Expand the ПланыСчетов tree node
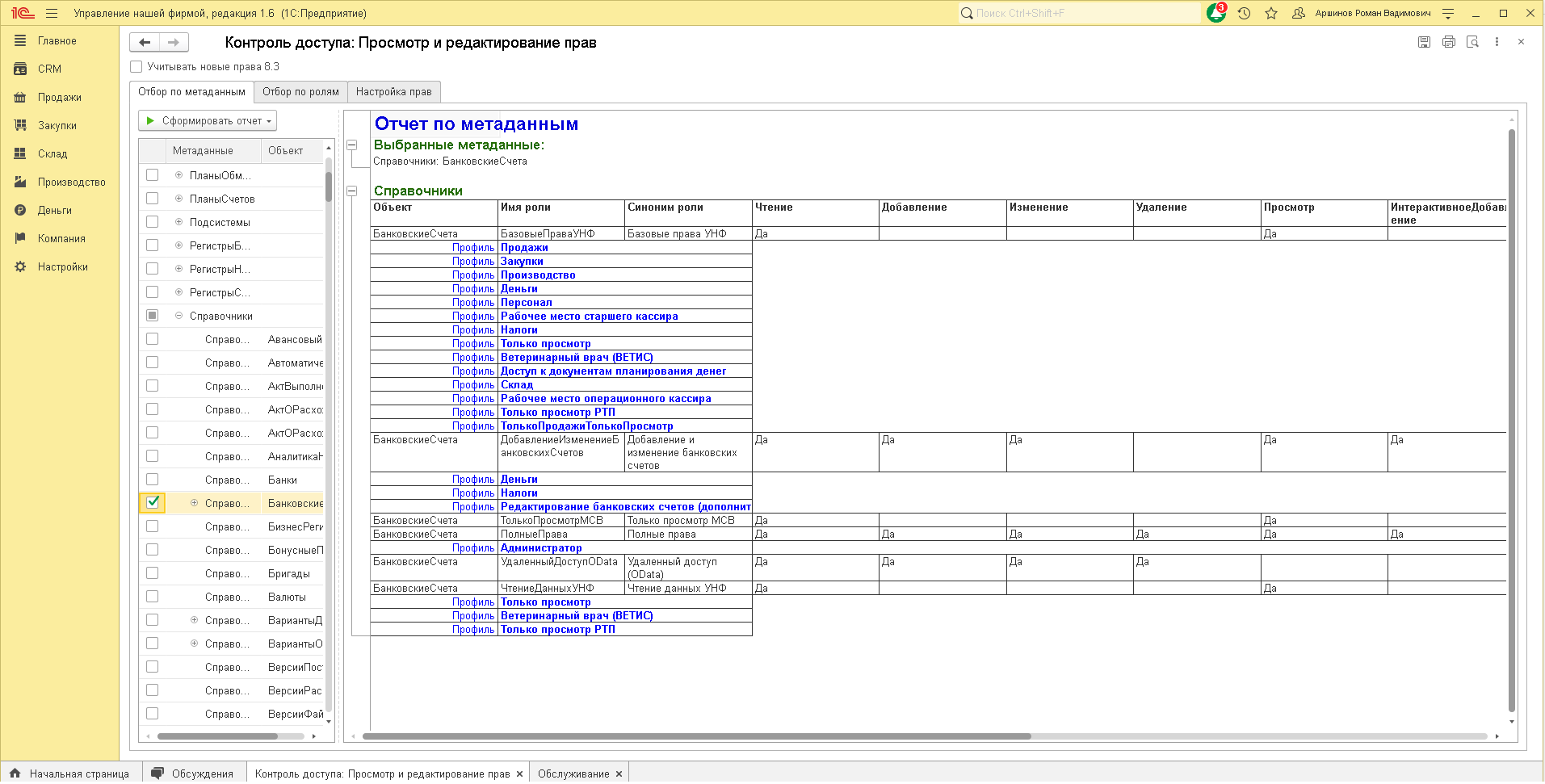Screen dimensions: 1545x784 click(178, 199)
